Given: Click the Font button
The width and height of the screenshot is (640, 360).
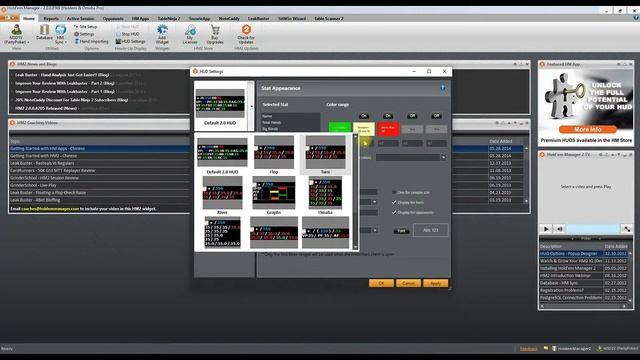Looking at the screenshot, I should tap(401, 231).
